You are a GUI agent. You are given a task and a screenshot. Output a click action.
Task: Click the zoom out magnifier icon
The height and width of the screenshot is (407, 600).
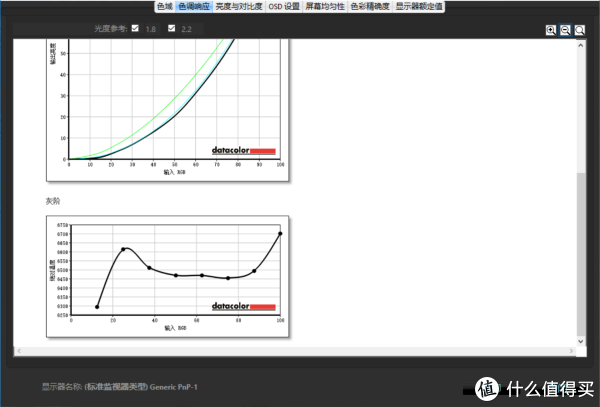(x=565, y=30)
